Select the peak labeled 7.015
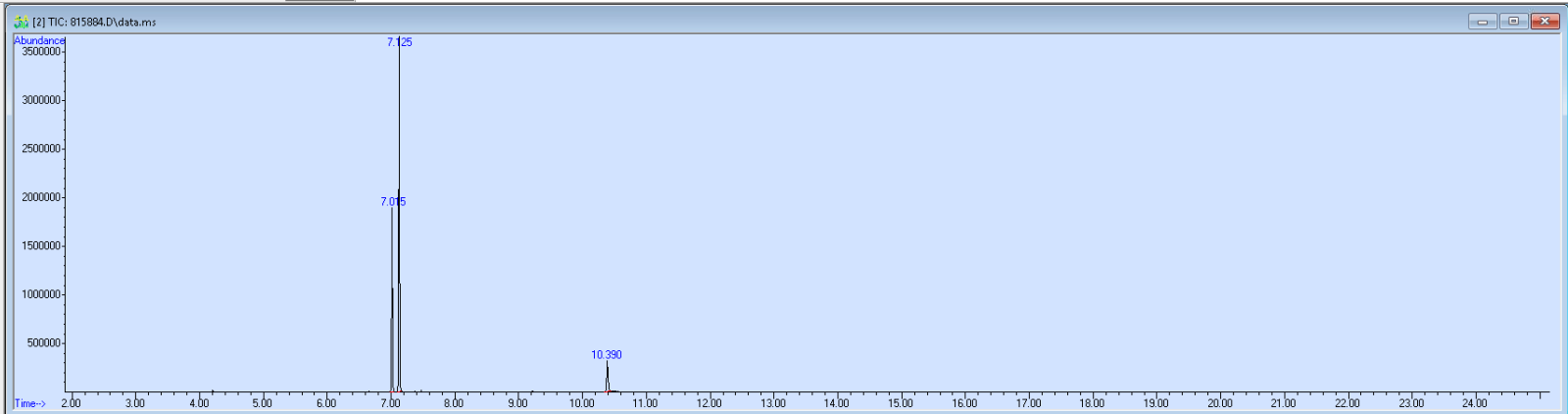The image size is (1568, 414). tap(393, 202)
